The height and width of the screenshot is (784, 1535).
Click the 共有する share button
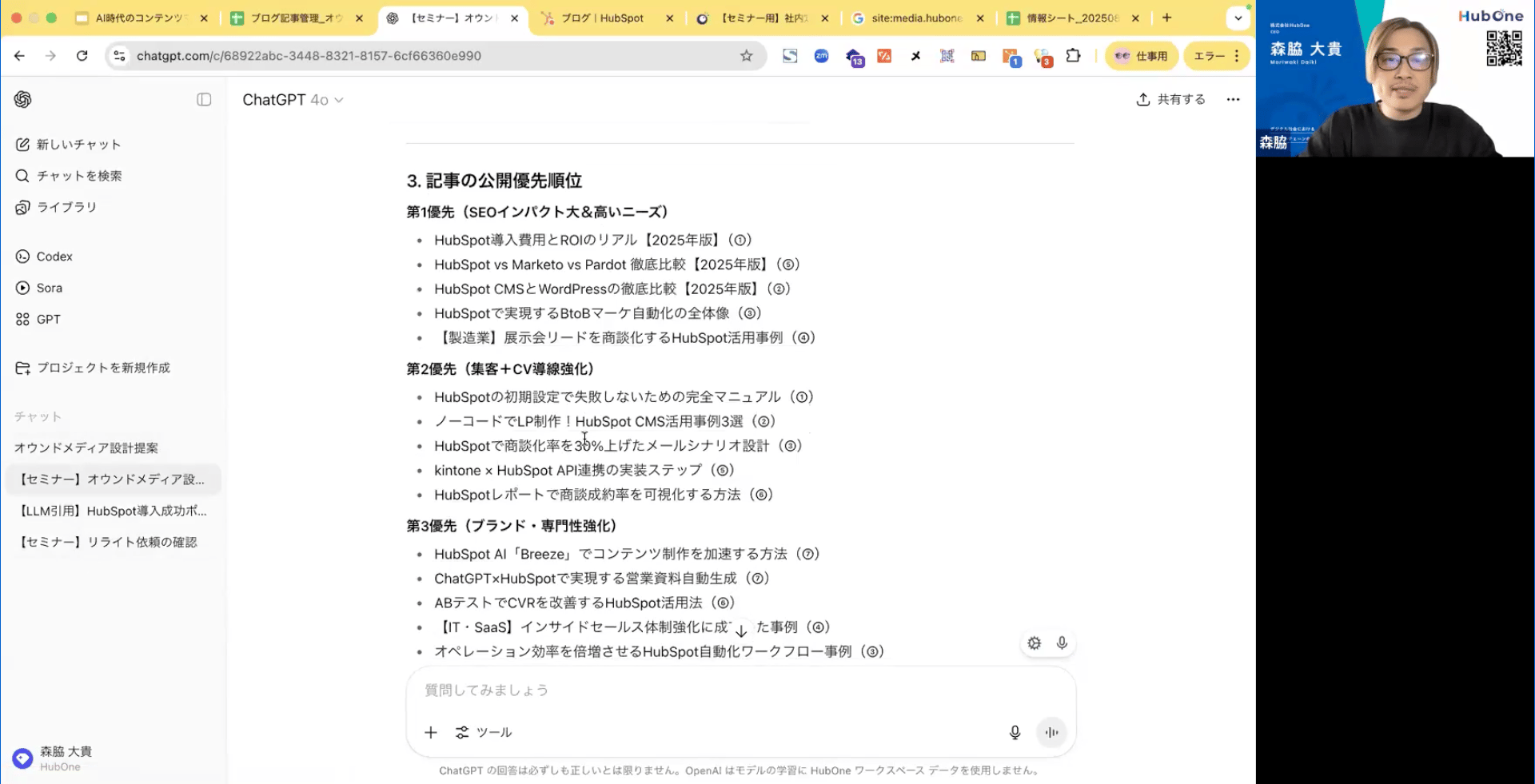1171,99
